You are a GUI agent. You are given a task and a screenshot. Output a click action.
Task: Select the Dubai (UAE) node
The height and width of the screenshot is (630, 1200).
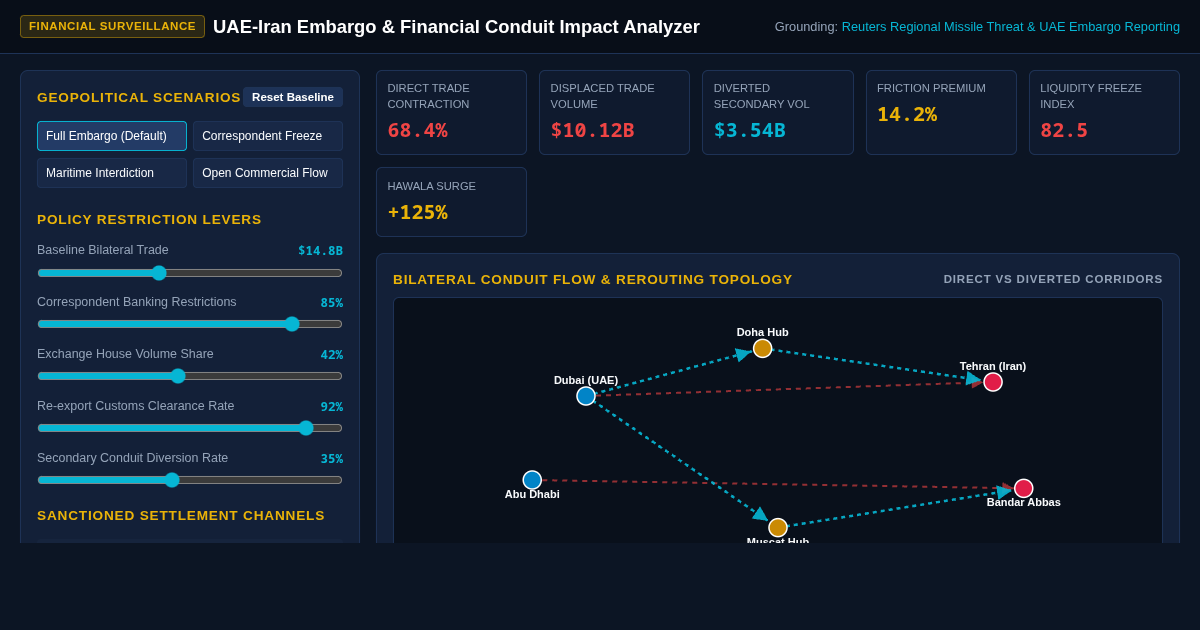(x=586, y=396)
